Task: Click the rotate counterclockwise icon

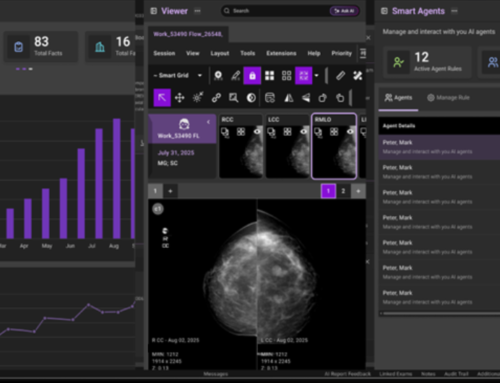Action: [x=323, y=98]
